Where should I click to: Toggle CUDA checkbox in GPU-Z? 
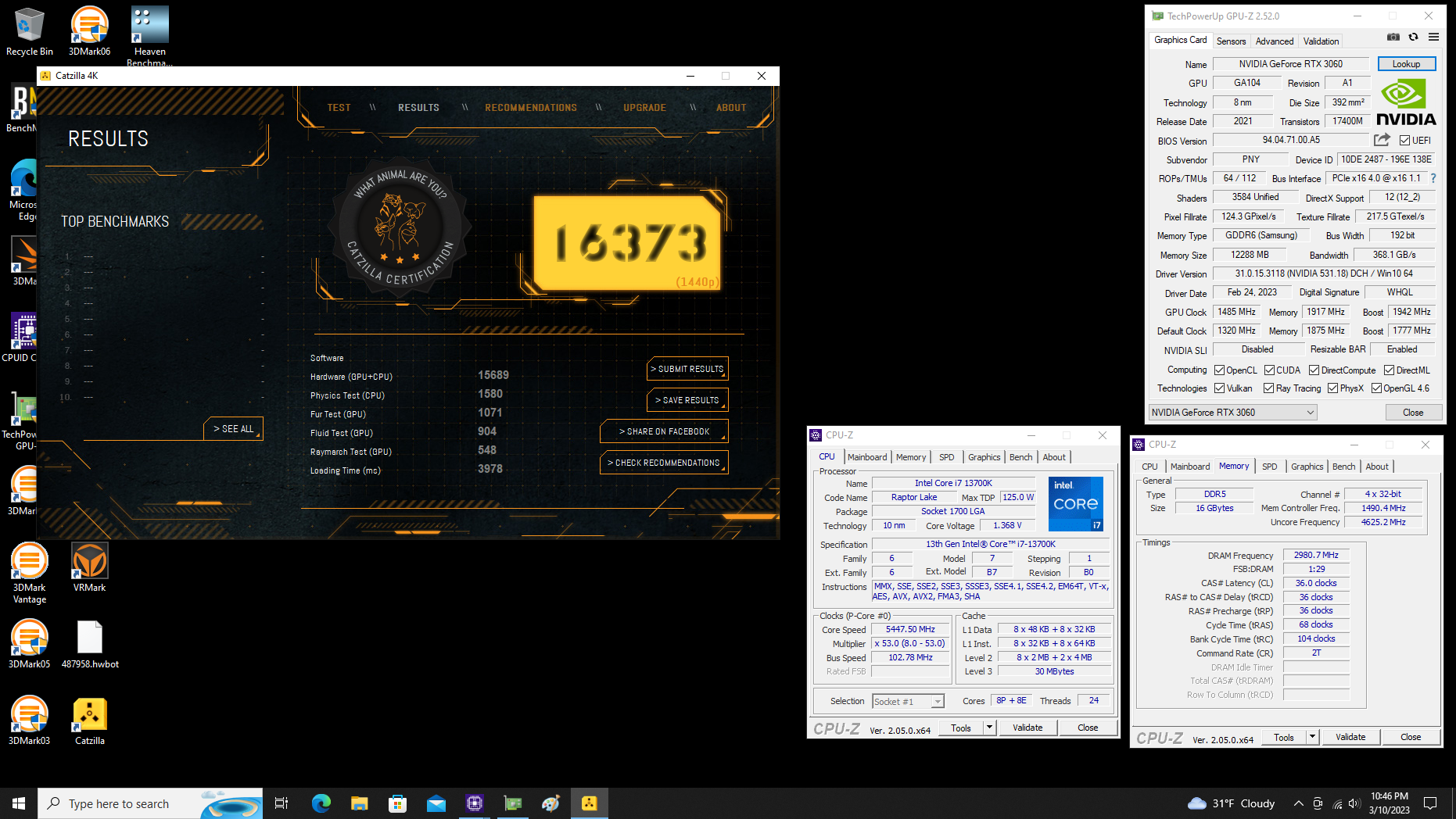pyautogui.click(x=1269, y=370)
